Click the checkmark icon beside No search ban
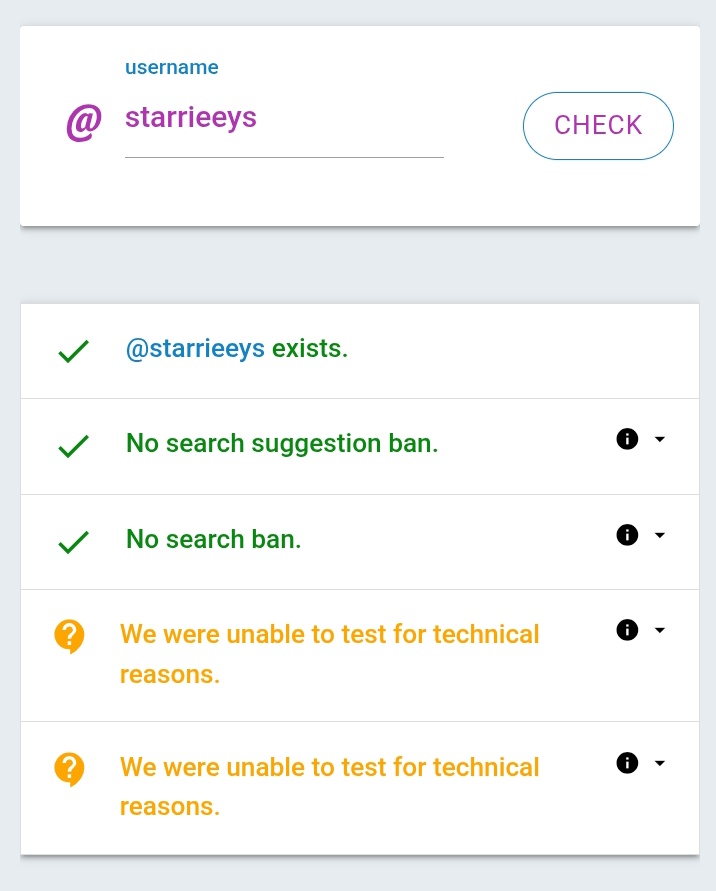The height and width of the screenshot is (891, 716). click(x=74, y=542)
